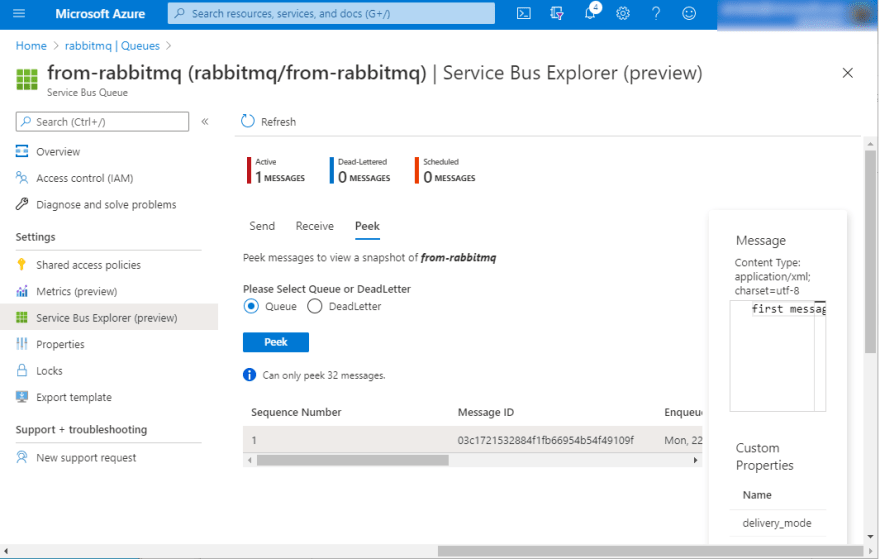Image resolution: width=880 pixels, height=559 pixels.
Task: Click the Properties sliders icon
Action: (22, 344)
